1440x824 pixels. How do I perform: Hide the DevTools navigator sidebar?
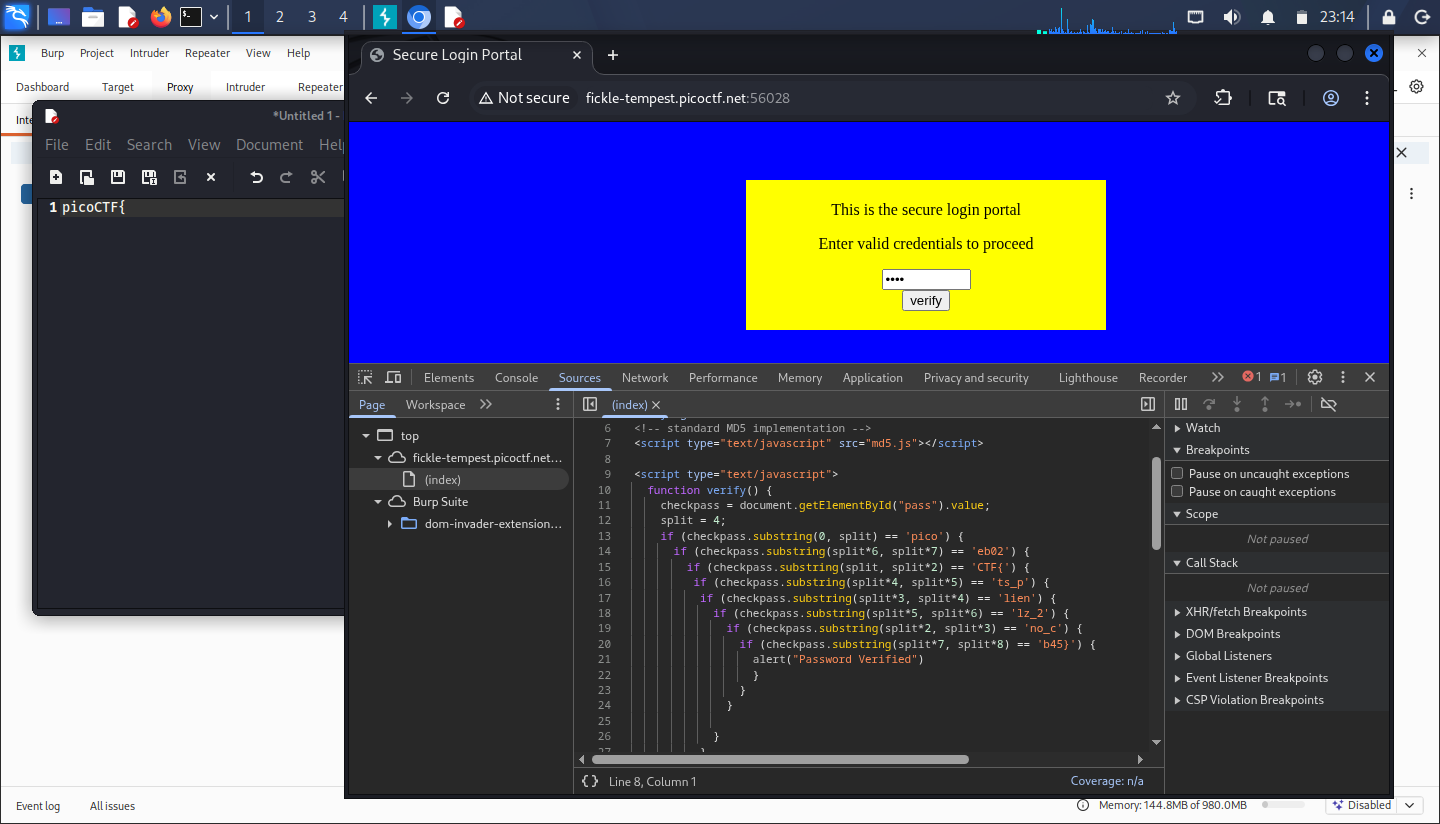coord(590,404)
